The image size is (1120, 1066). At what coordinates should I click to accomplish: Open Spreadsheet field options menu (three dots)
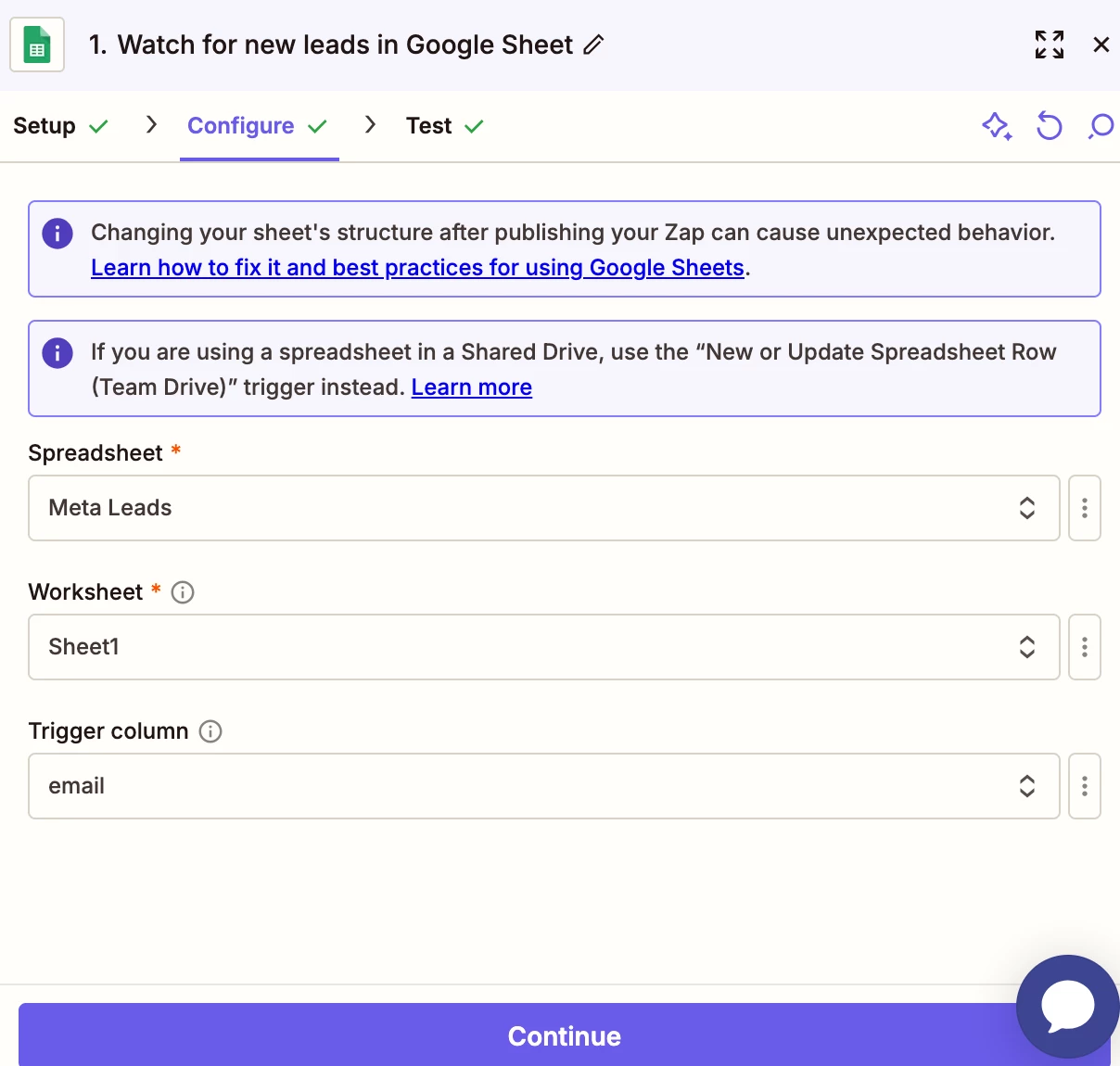click(1085, 508)
